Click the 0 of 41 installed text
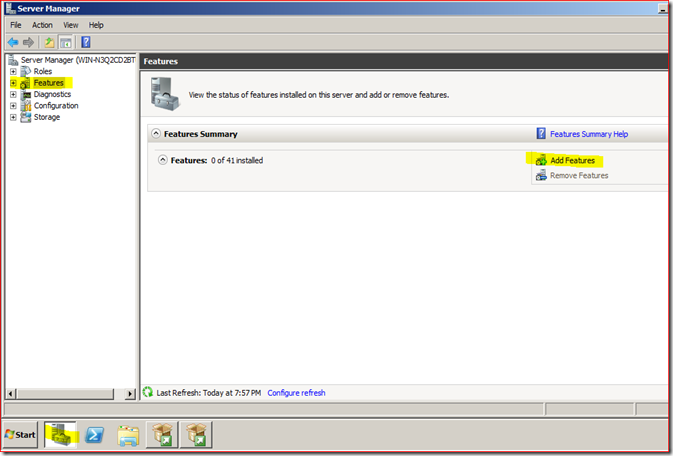The height and width of the screenshot is (456, 673). pos(237,160)
